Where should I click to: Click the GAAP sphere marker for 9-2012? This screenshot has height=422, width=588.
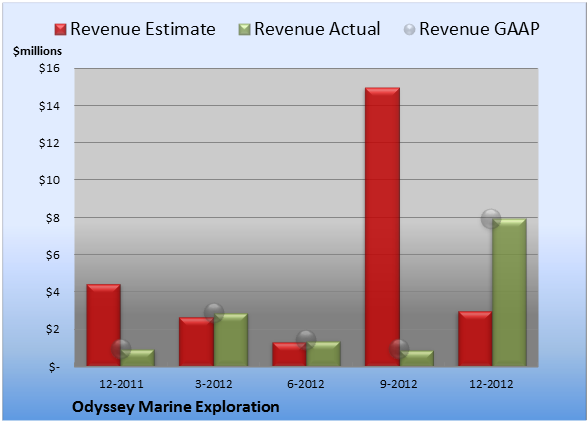[399, 350]
